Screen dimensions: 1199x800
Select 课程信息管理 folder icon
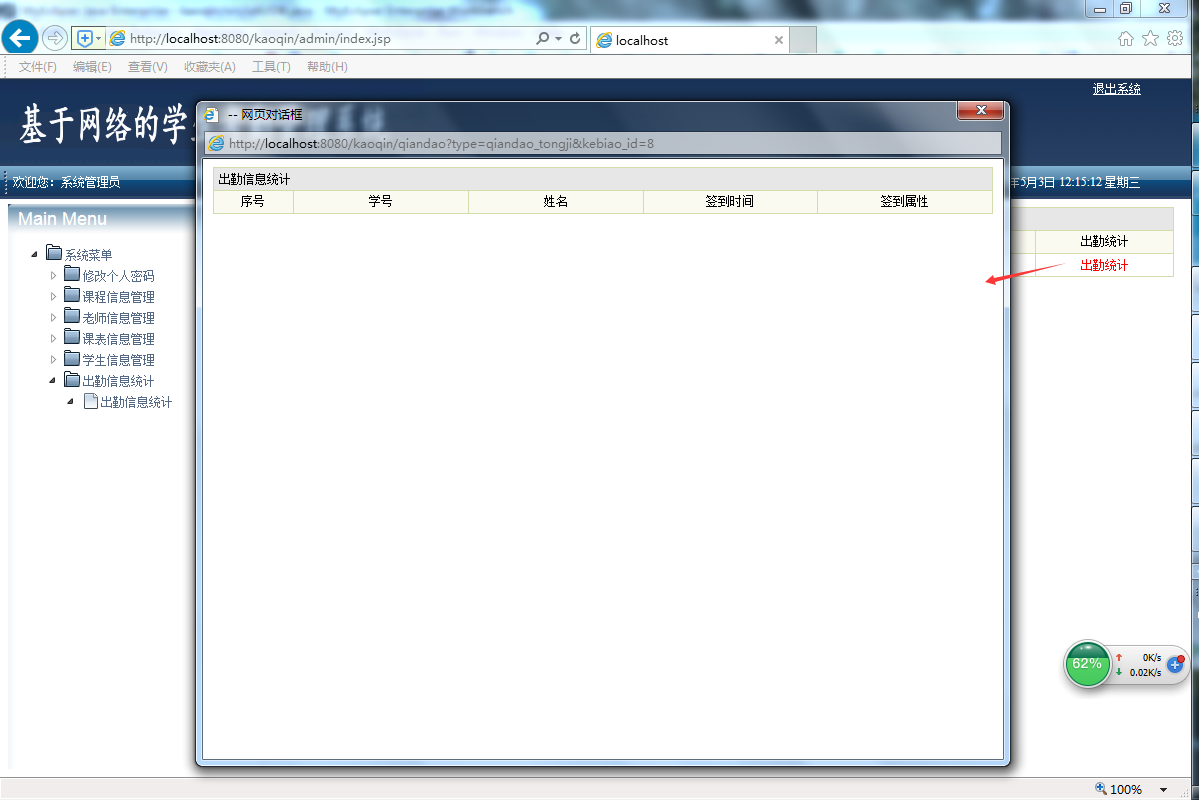[x=72, y=294]
